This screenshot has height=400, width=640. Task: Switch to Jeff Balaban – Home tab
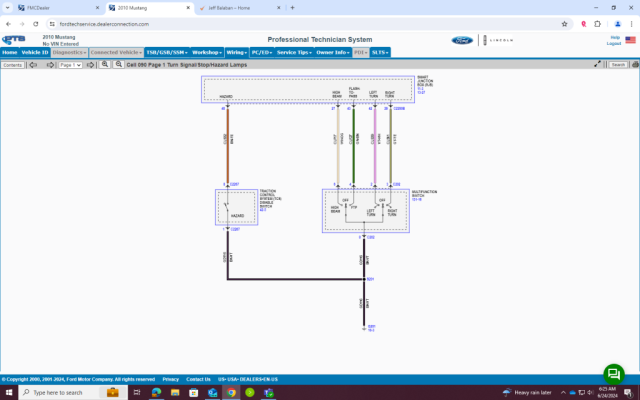pos(240,8)
